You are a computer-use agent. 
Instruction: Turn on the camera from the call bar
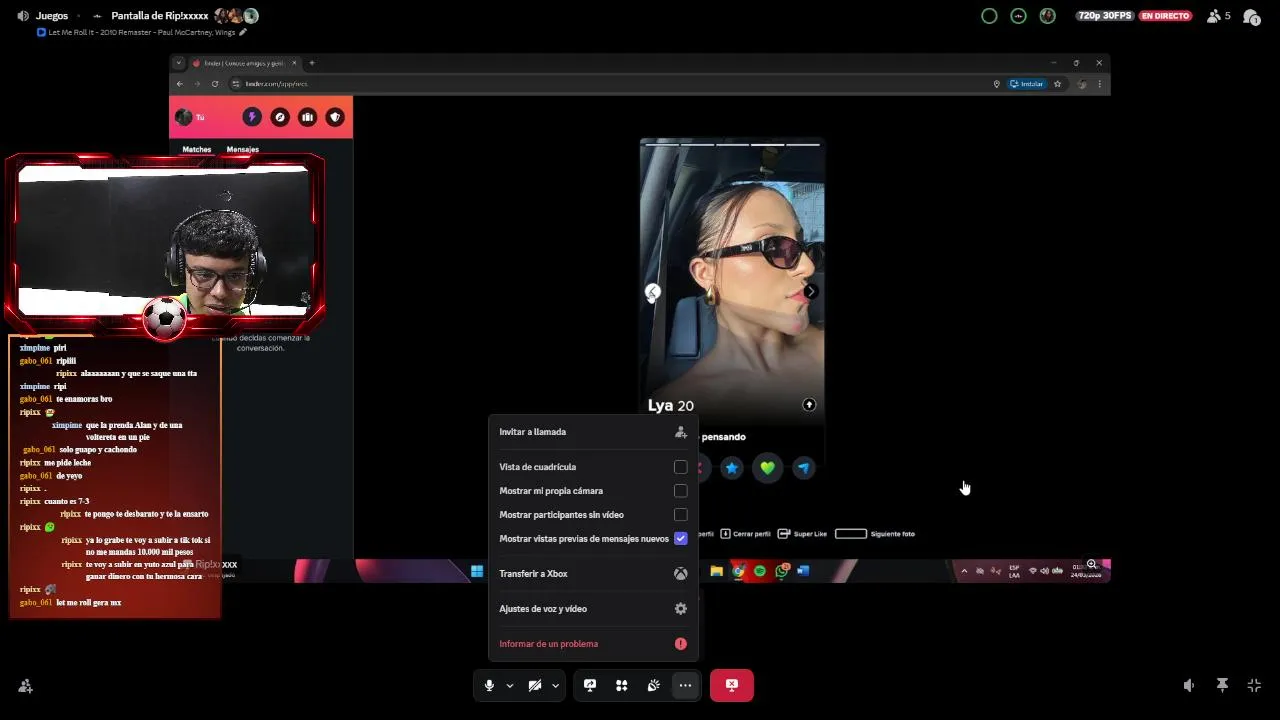535,686
